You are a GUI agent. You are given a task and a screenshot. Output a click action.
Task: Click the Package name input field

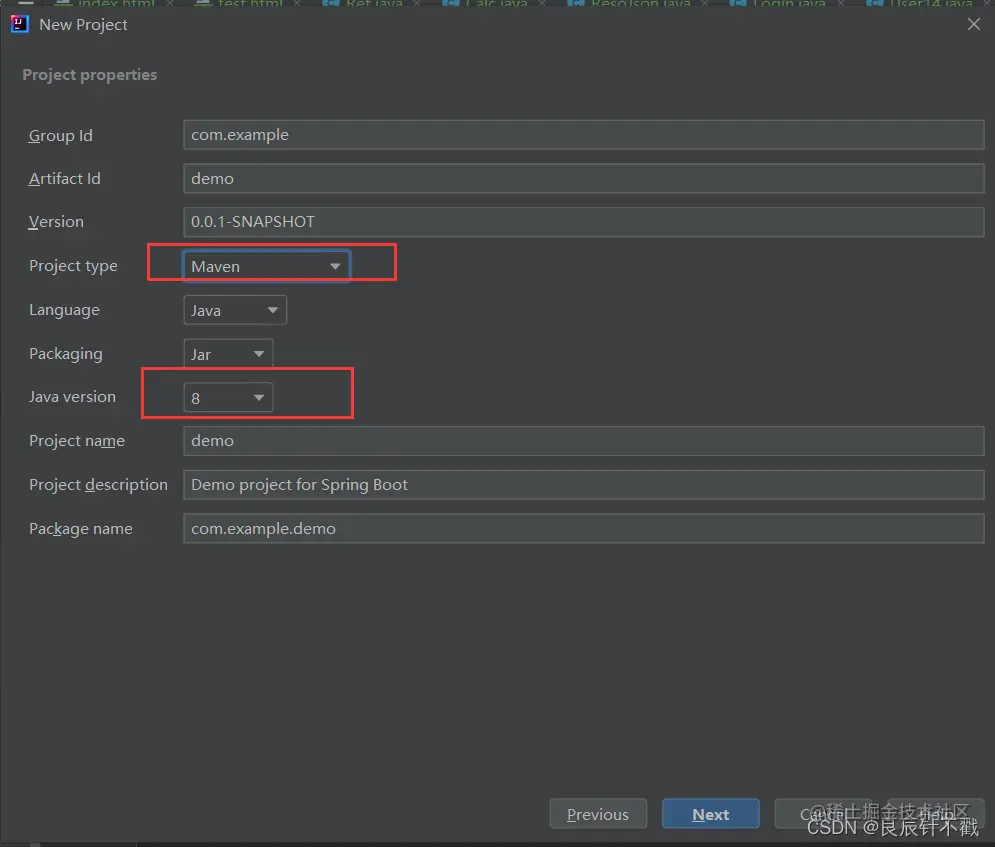(584, 529)
